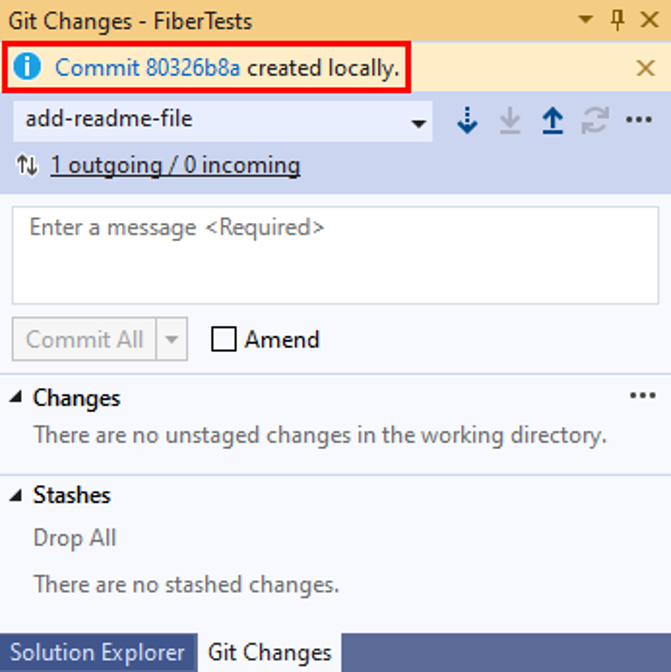Click the Pull down-arrow icon

click(x=510, y=120)
